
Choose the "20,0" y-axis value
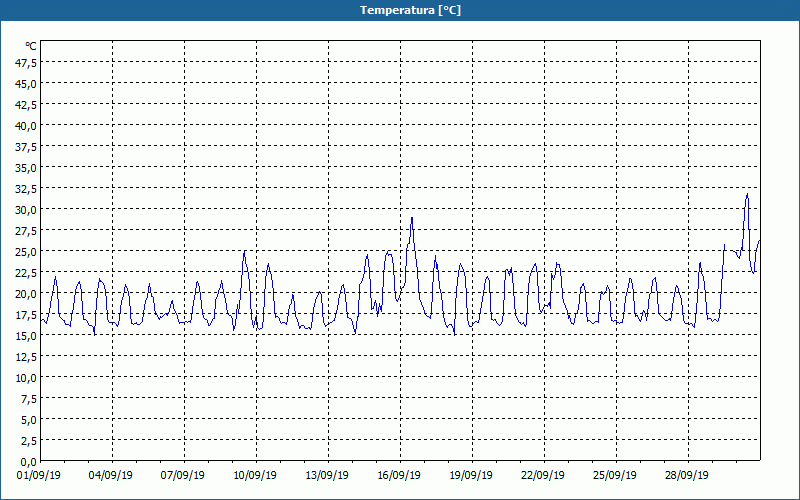pyautogui.click(x=26, y=294)
